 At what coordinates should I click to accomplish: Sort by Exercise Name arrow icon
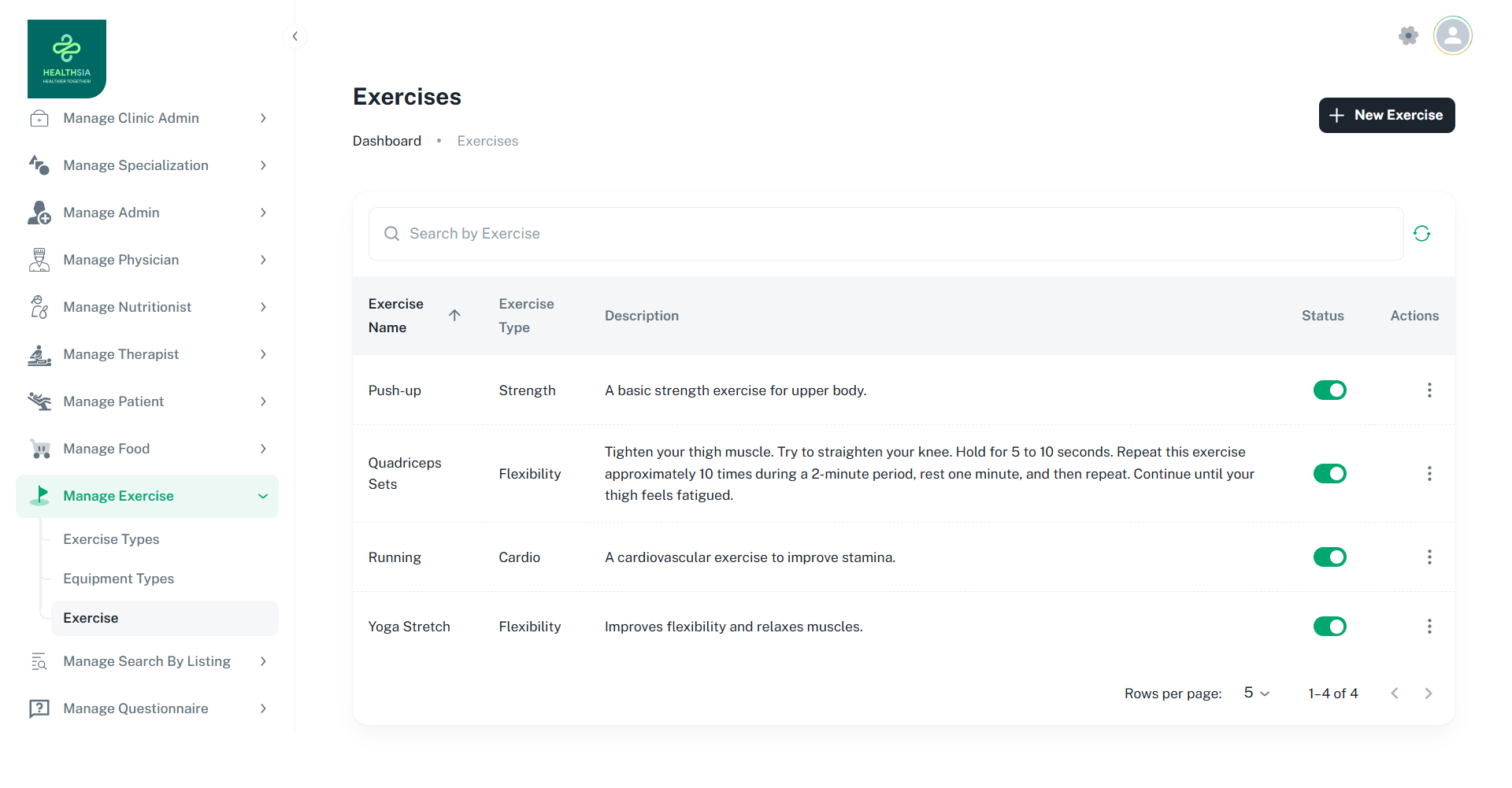click(x=454, y=316)
